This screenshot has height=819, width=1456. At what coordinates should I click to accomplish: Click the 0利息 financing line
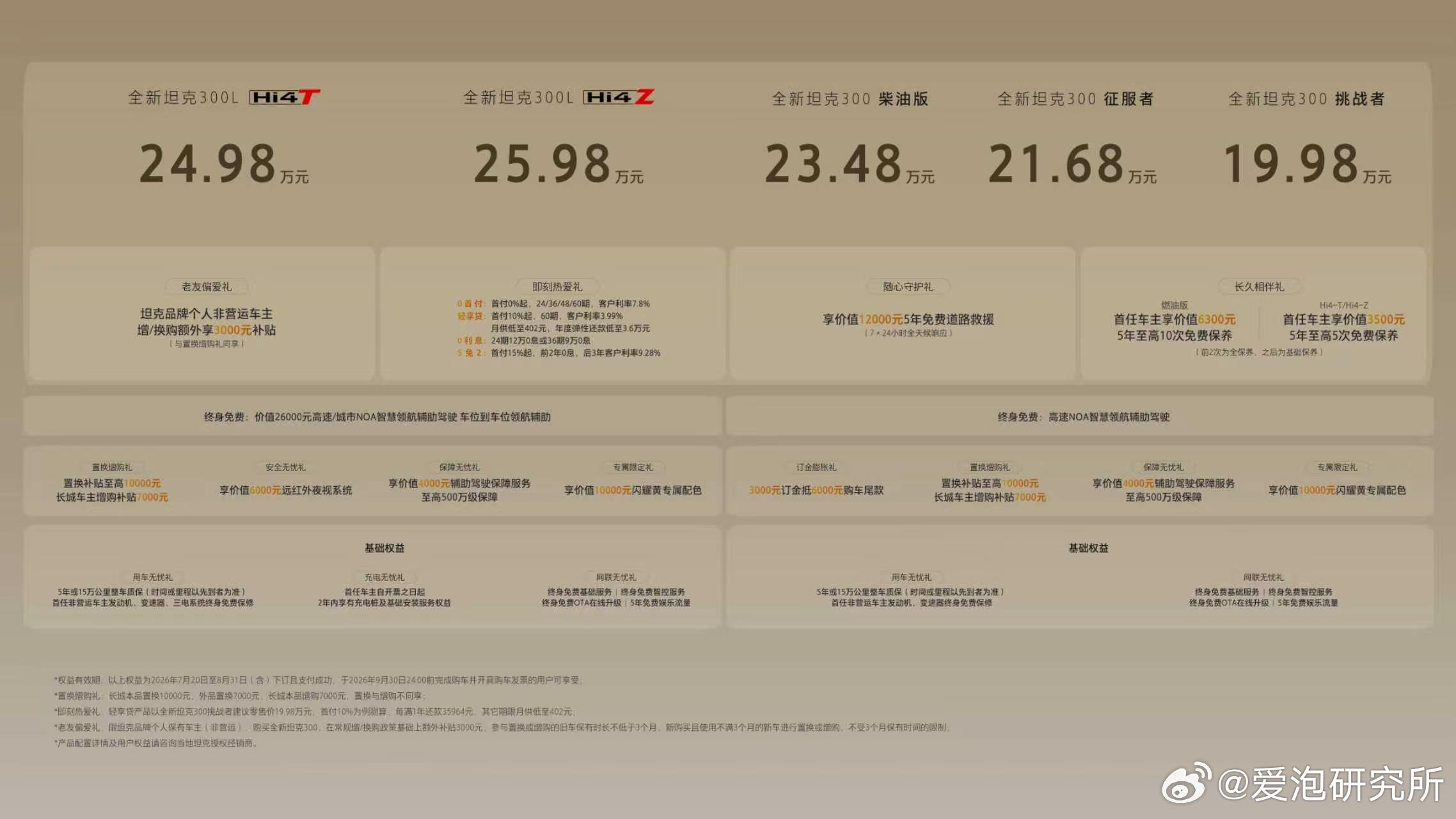coord(524,340)
